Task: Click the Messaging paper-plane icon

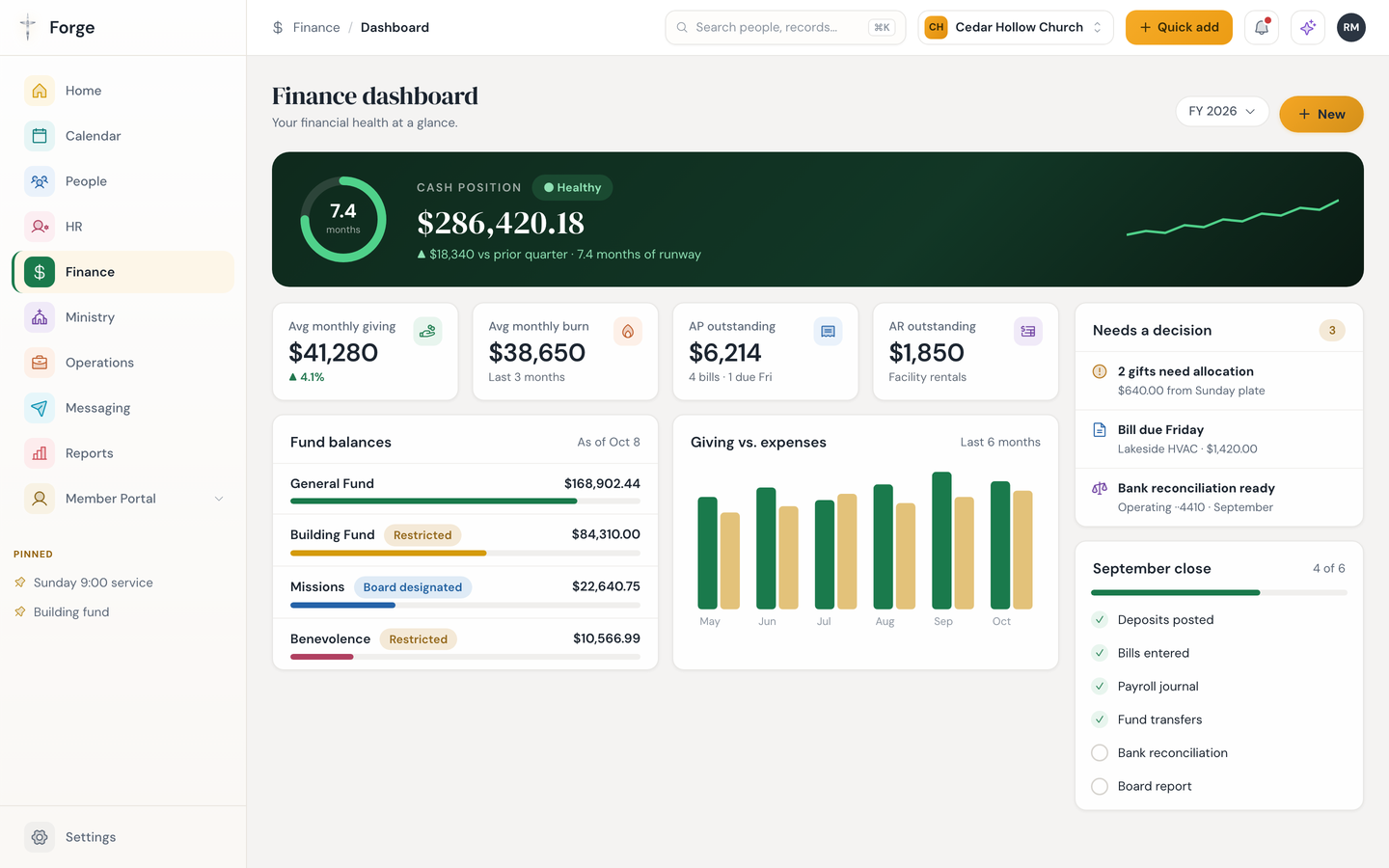Action: click(40, 408)
